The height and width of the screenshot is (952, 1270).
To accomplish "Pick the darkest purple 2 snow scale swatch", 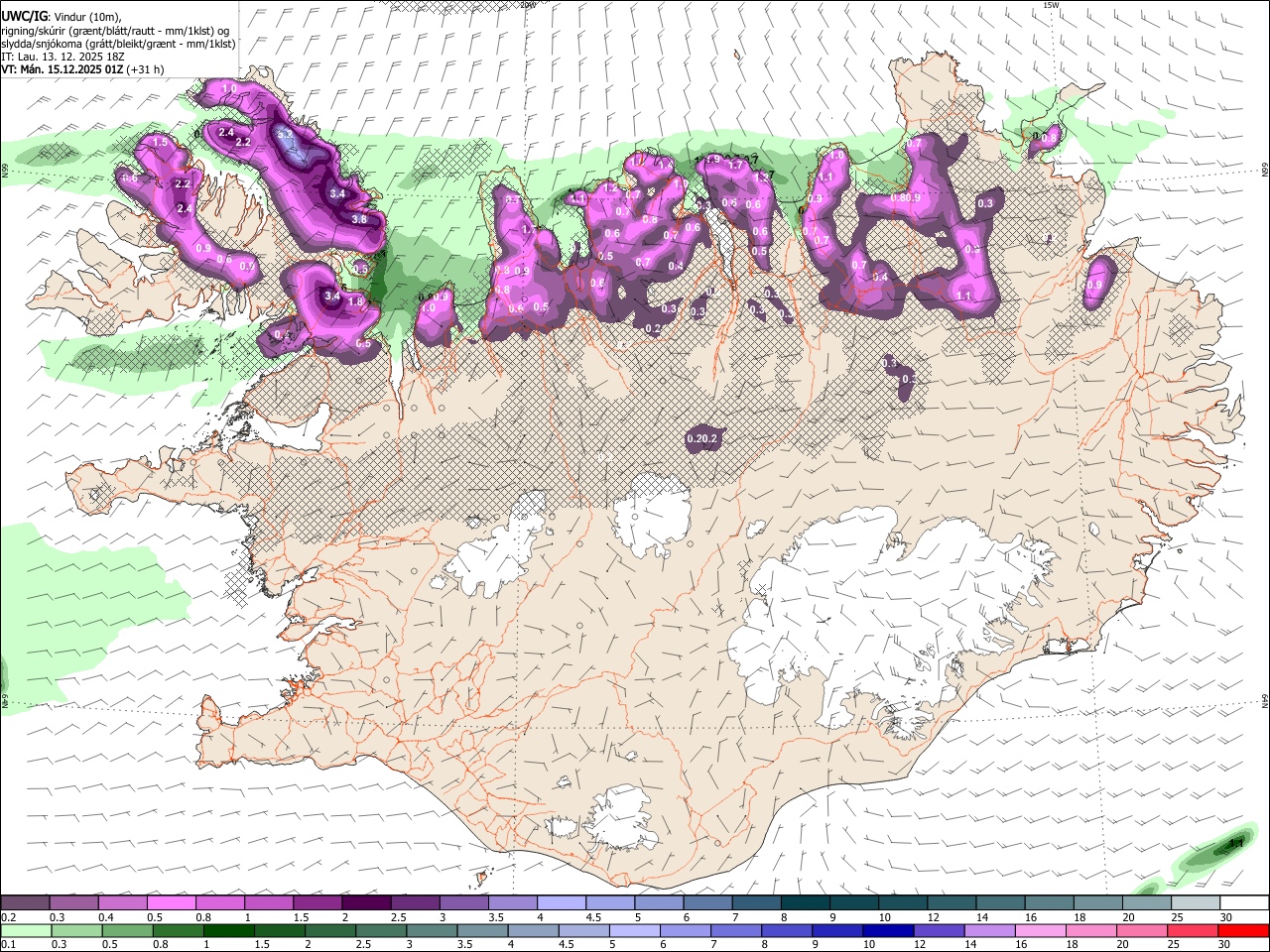I will [x=366, y=903].
